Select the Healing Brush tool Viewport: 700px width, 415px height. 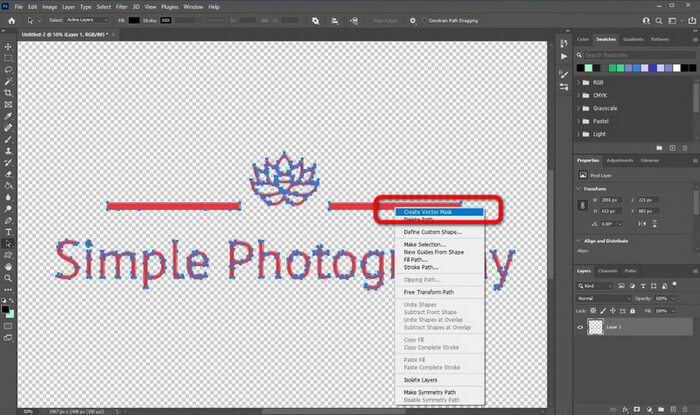(8, 128)
